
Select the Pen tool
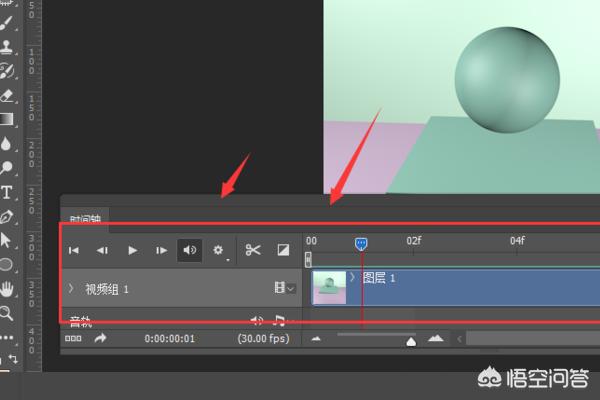tap(7, 217)
